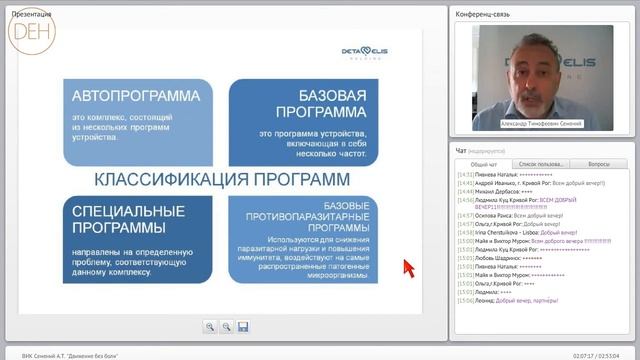640x360 pixels.
Task: Select the БАЗОВЫЕ ПРОТИВОПАРАЗИТАРНЫЕ ПРОГРАММЫ box
Action: tap(303, 240)
